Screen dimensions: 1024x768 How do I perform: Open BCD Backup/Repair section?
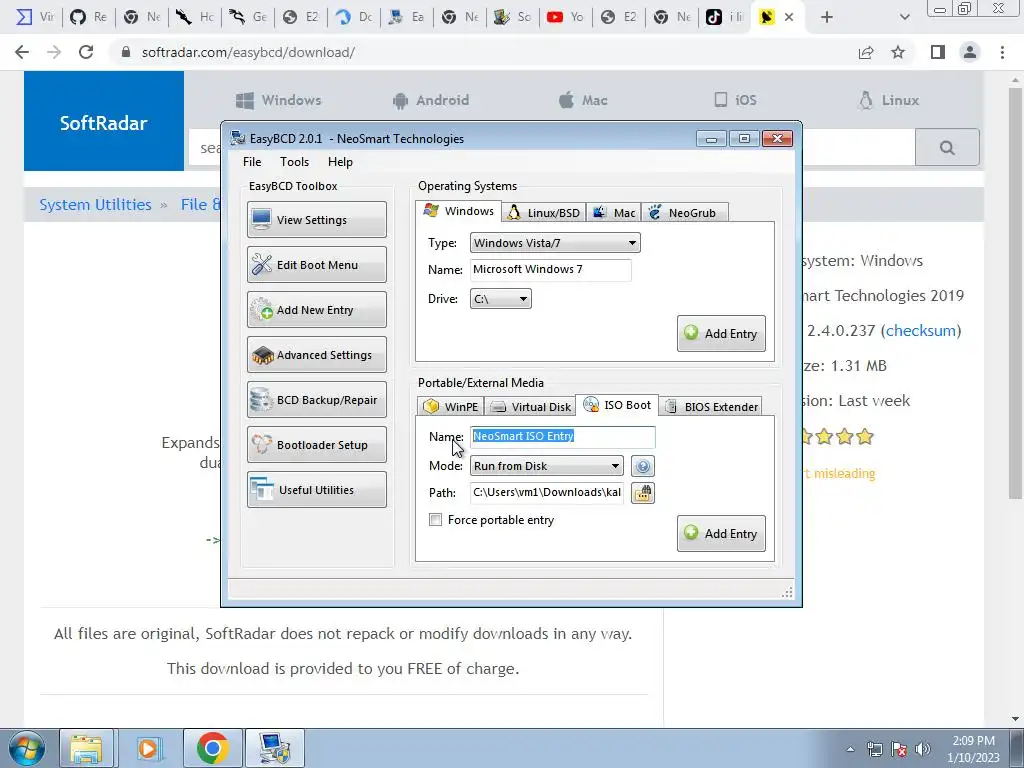coord(317,400)
